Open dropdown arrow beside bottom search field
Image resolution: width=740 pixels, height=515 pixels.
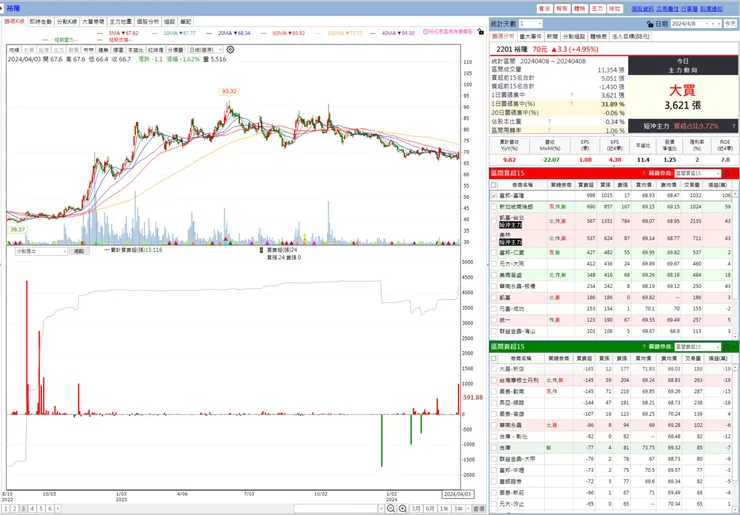[382, 508]
